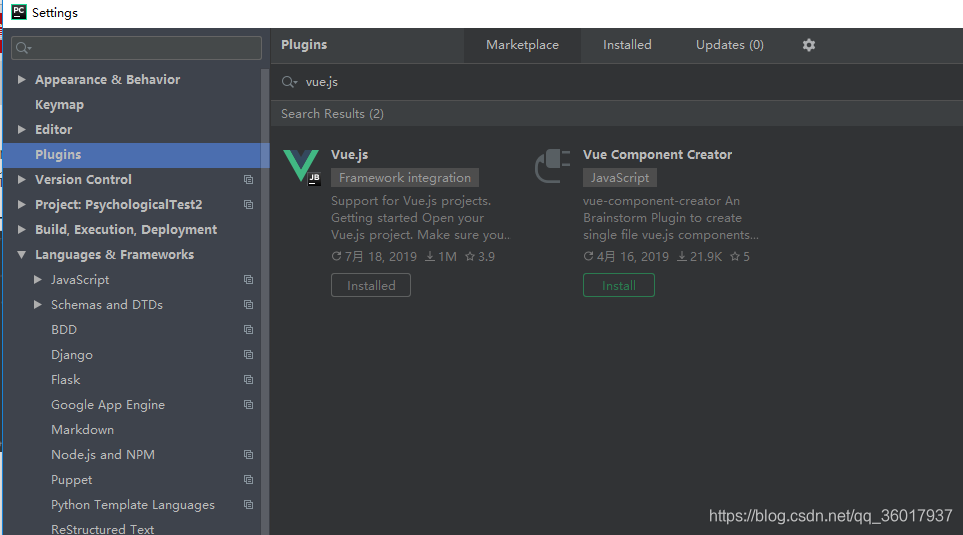Screen dimensions: 963x535
Task: Switch to the Installed tab
Action: click(x=627, y=45)
